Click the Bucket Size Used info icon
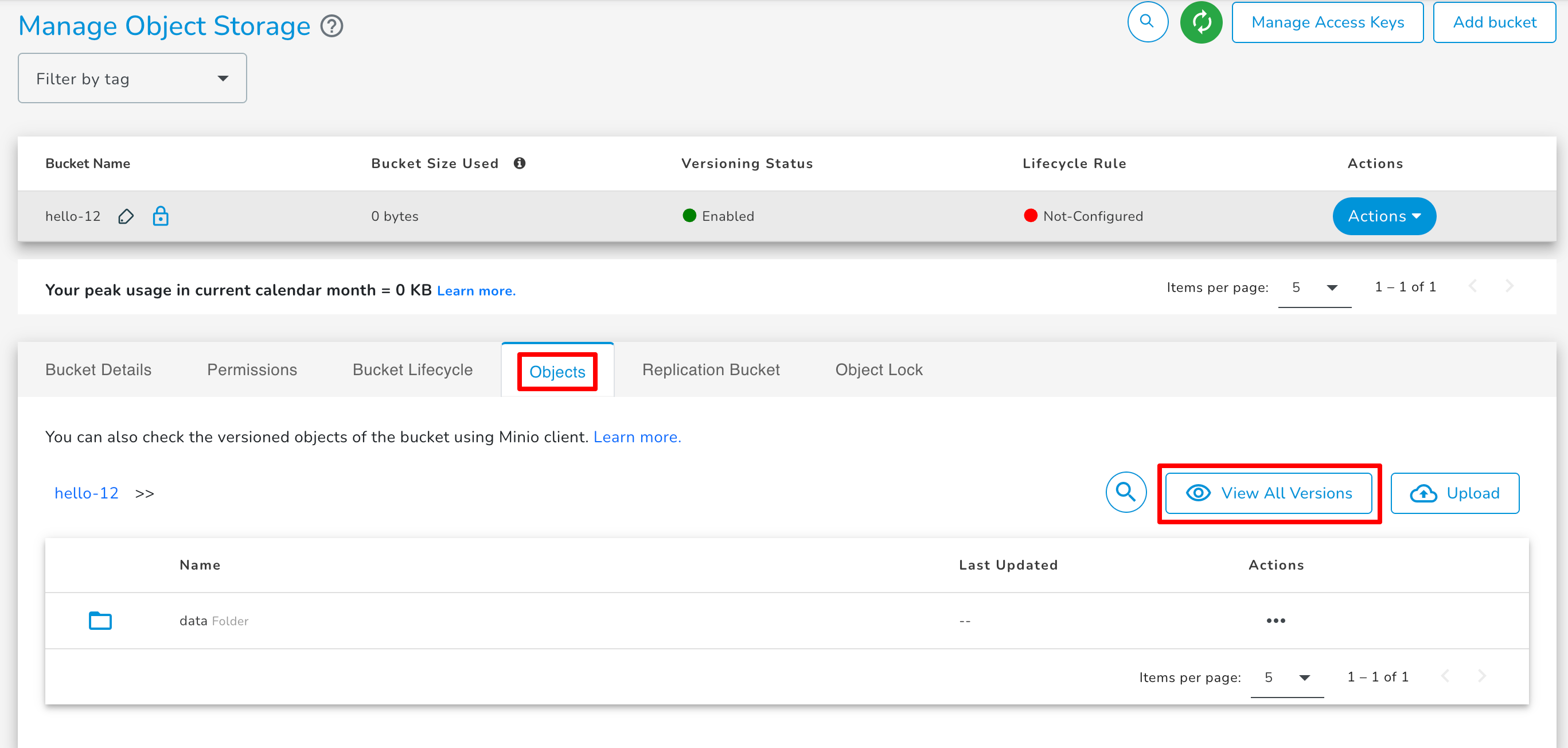1568x748 pixels. pyautogui.click(x=519, y=162)
